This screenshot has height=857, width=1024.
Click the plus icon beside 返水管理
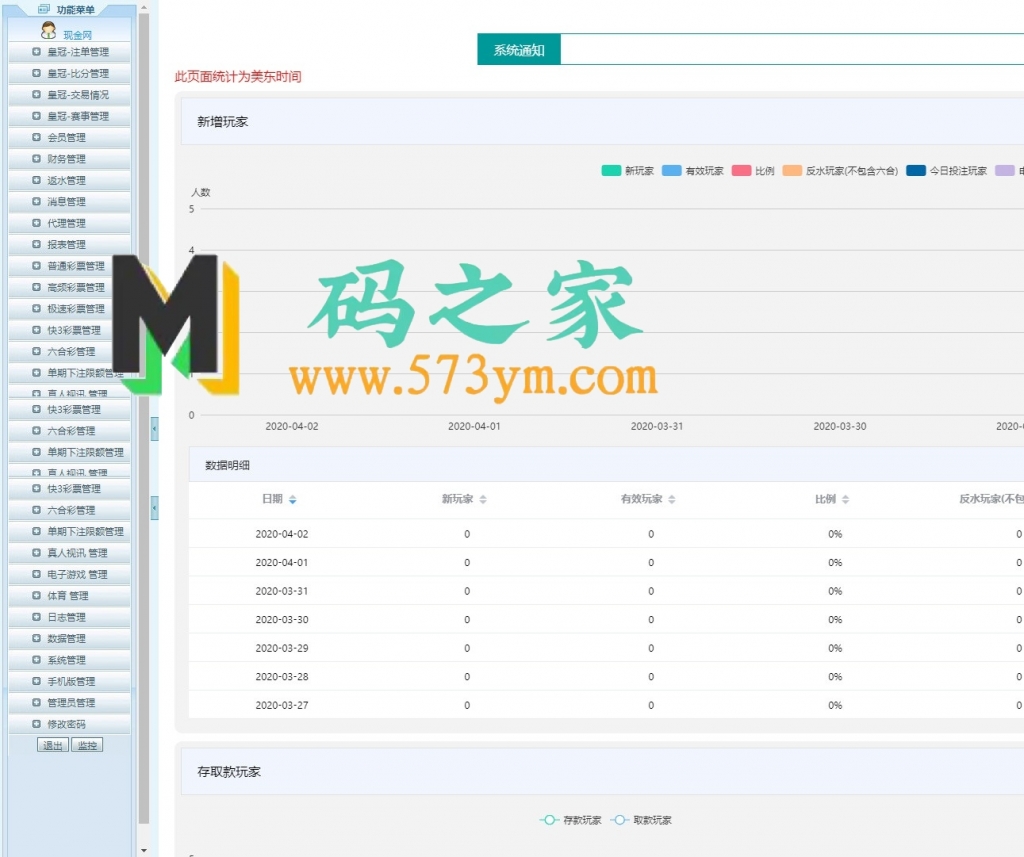click(37, 180)
